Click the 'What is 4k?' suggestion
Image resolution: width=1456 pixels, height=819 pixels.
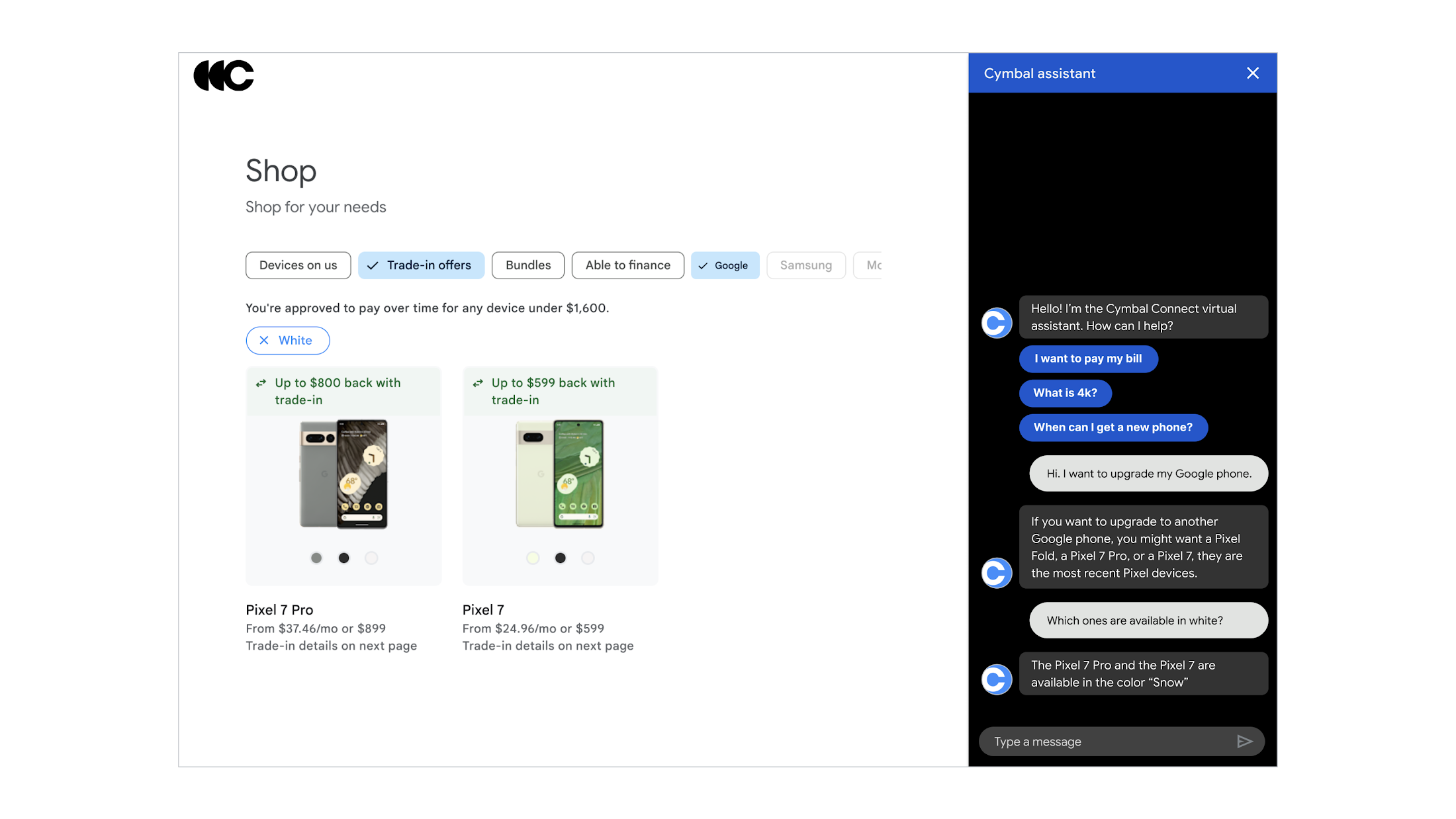click(x=1065, y=393)
